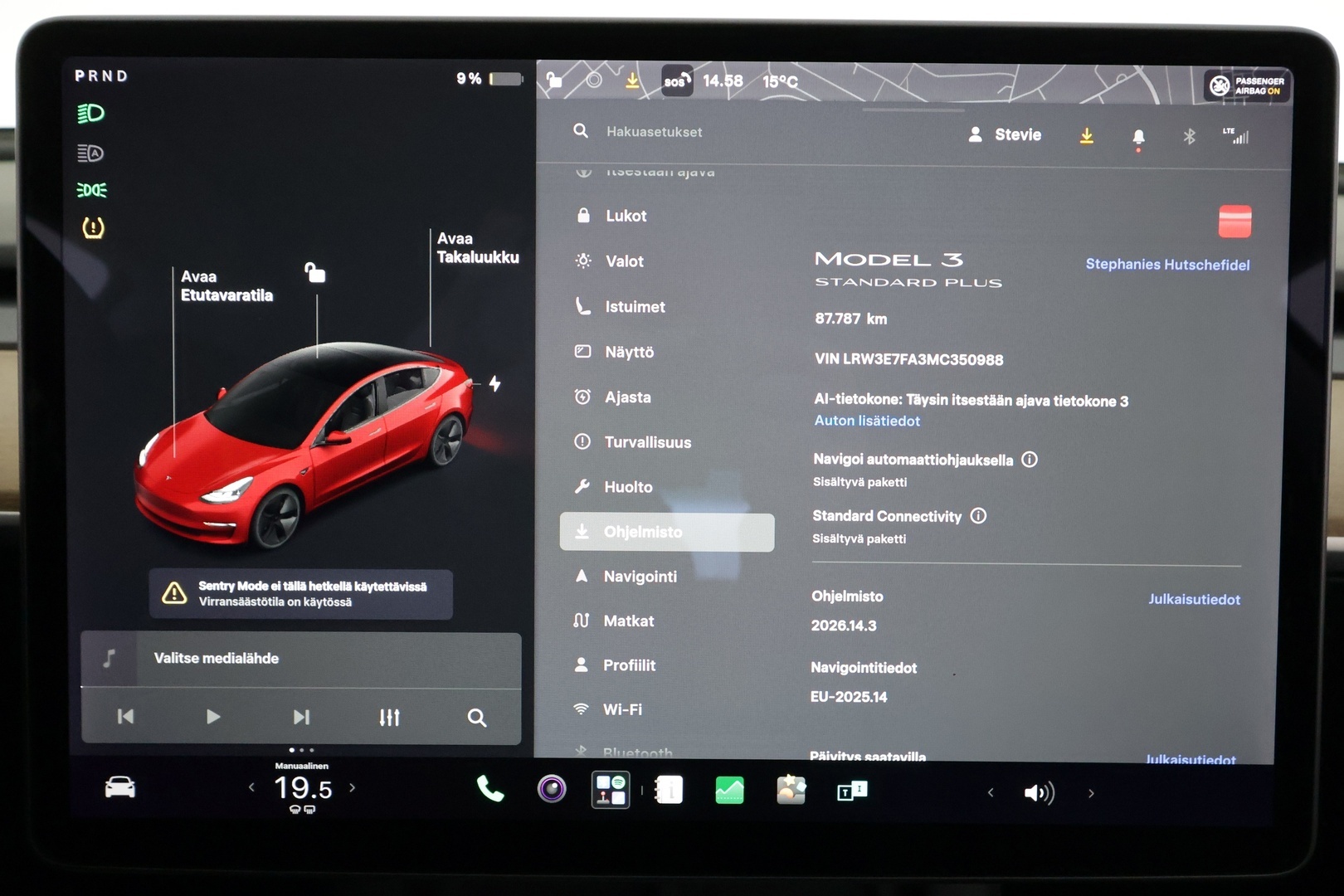Tap the passenger airbag ON indicator
Viewport: 1344px width, 896px height.
[1247, 85]
